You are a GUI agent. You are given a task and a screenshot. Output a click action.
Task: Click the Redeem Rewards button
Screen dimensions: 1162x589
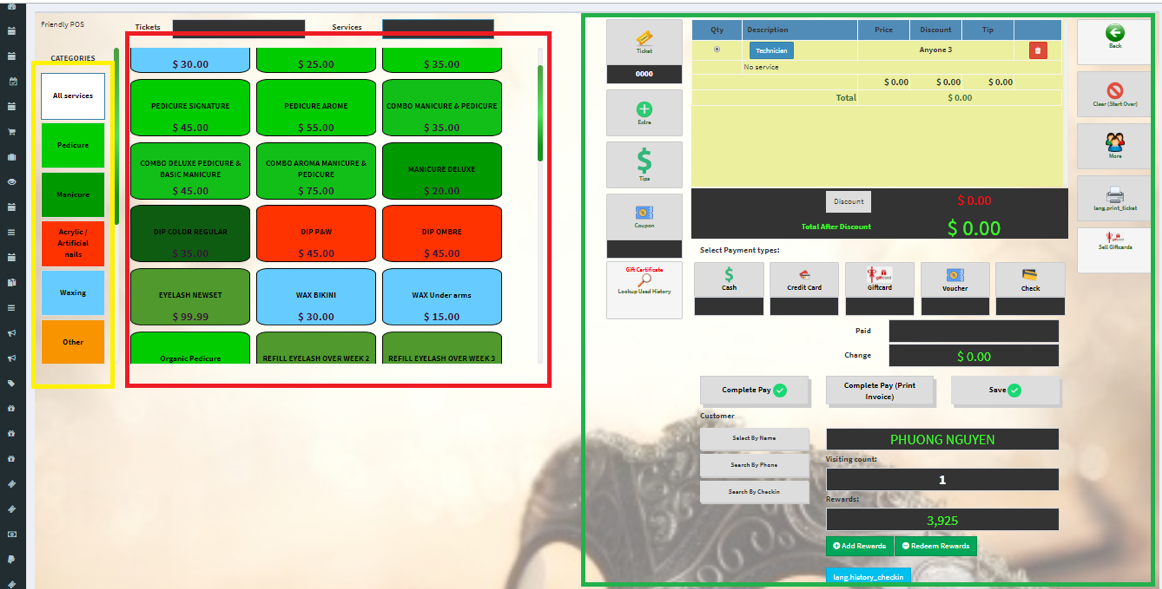tap(936, 546)
